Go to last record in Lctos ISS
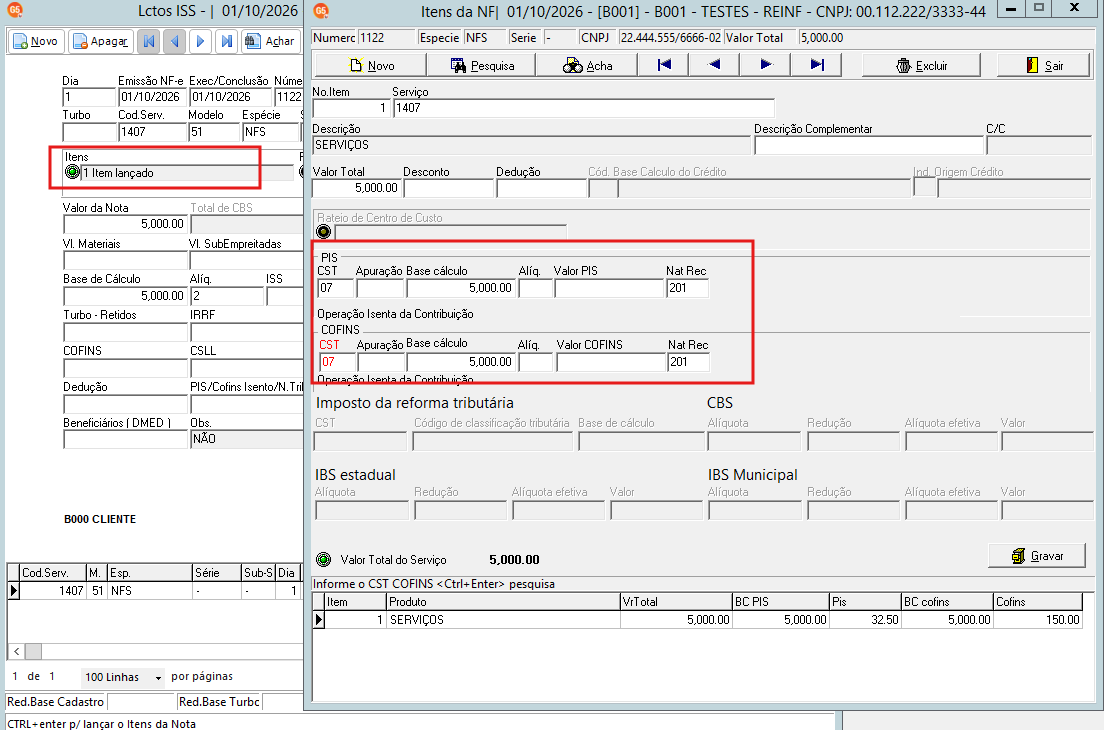1104x730 pixels. [227, 42]
